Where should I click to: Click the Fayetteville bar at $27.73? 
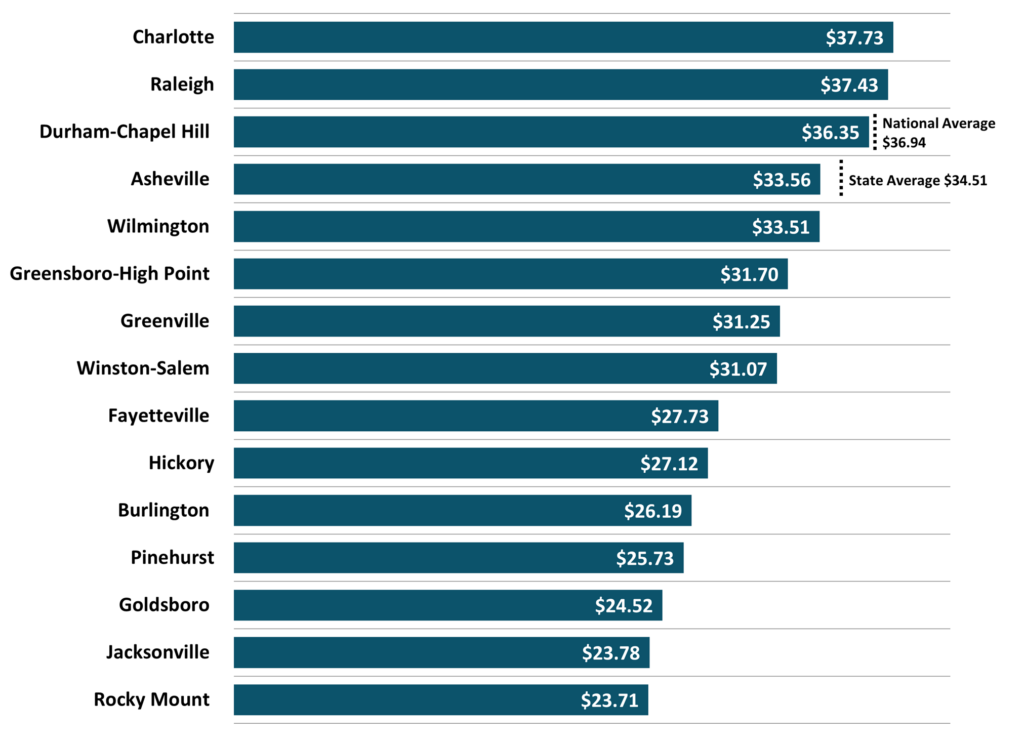pyautogui.click(x=476, y=415)
